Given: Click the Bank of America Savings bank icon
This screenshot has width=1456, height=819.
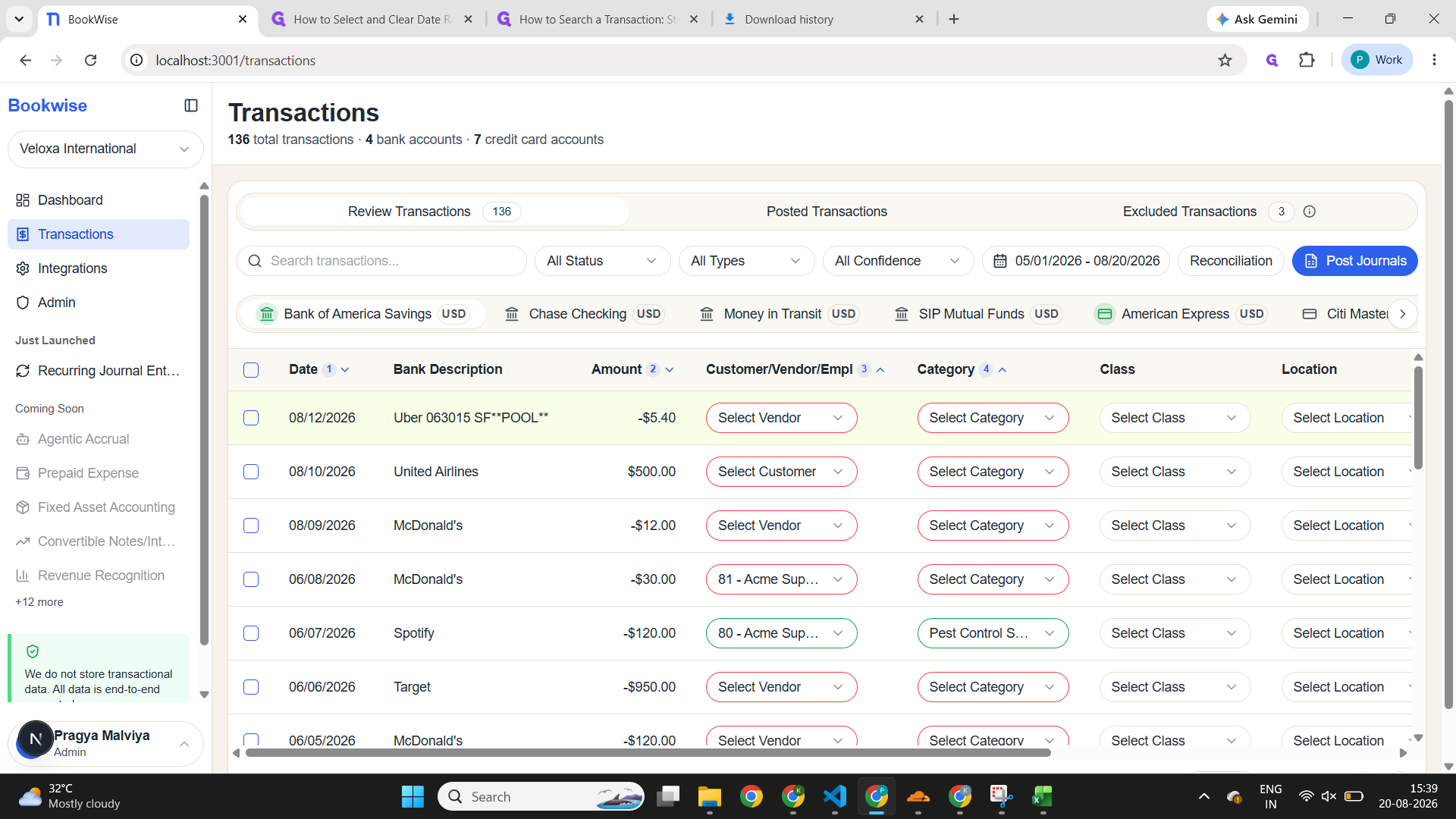Looking at the screenshot, I should [267, 314].
